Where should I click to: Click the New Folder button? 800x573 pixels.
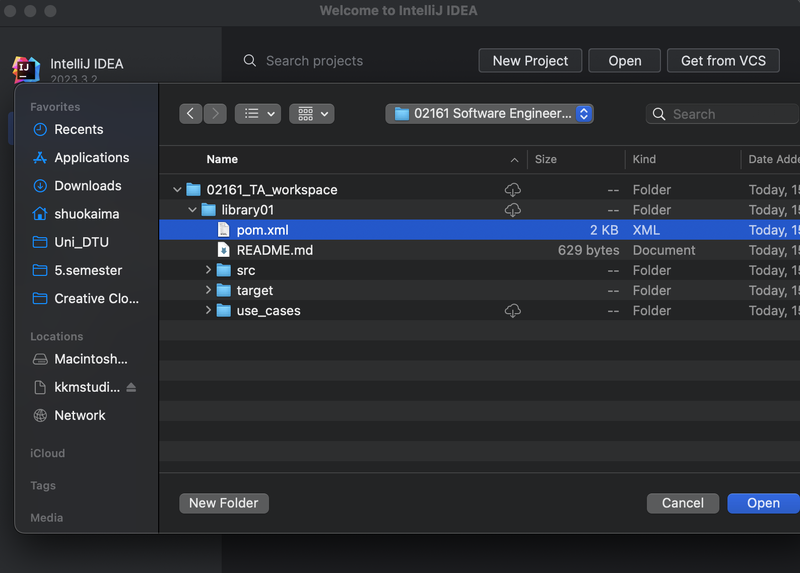coord(223,503)
